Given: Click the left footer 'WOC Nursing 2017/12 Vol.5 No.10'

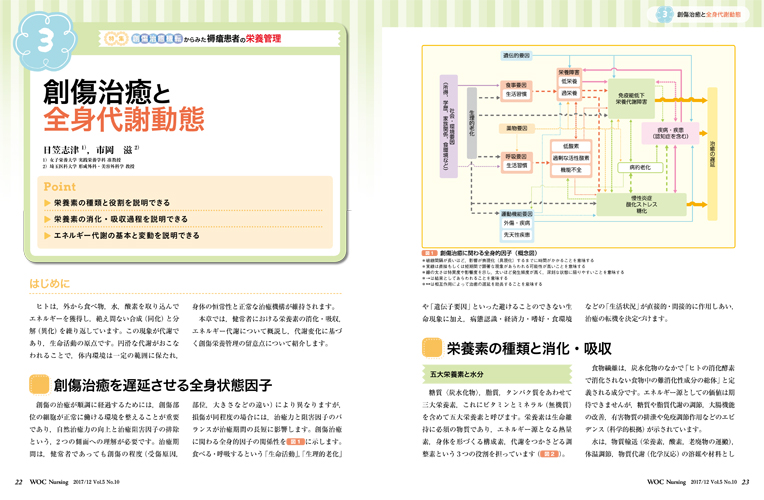Looking at the screenshot, I should 75,482.
